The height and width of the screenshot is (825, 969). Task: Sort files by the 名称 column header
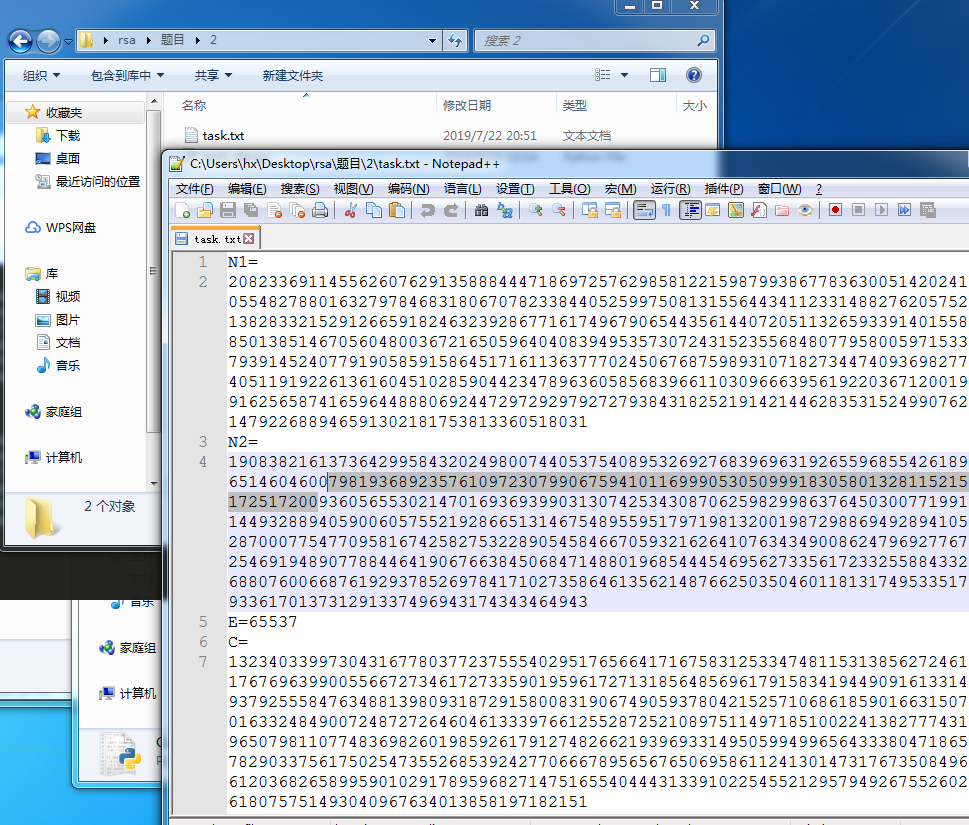pos(194,106)
